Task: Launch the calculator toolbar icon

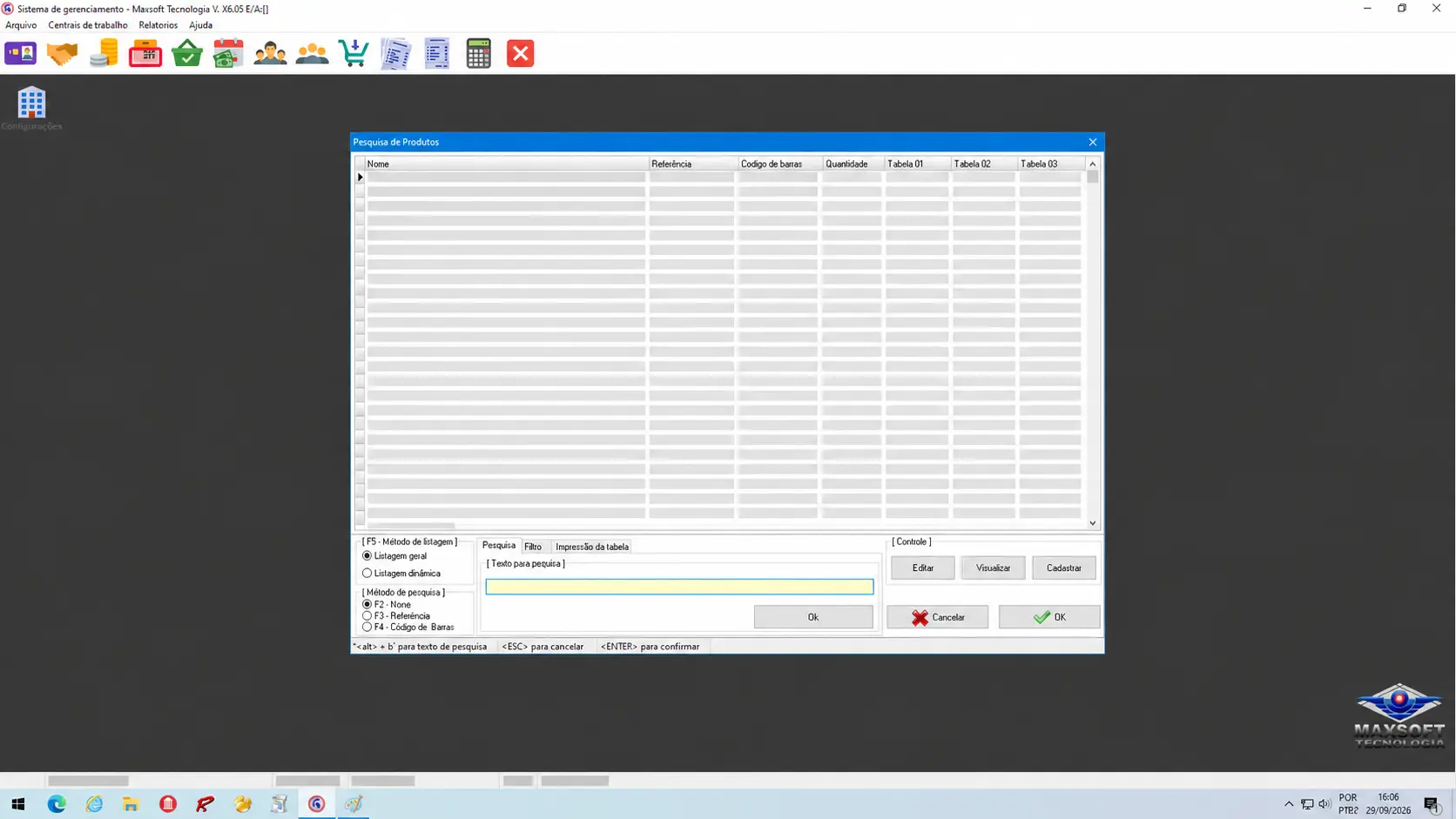Action: pyautogui.click(x=478, y=54)
